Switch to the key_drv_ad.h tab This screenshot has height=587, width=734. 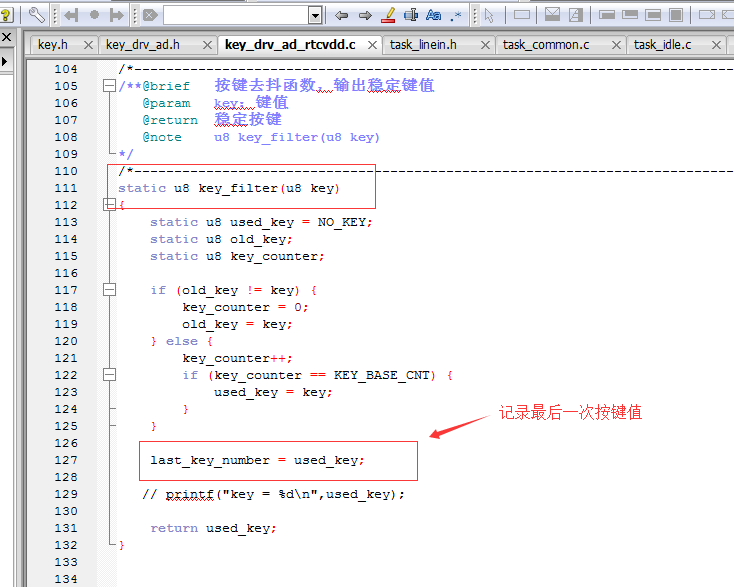coord(143,45)
